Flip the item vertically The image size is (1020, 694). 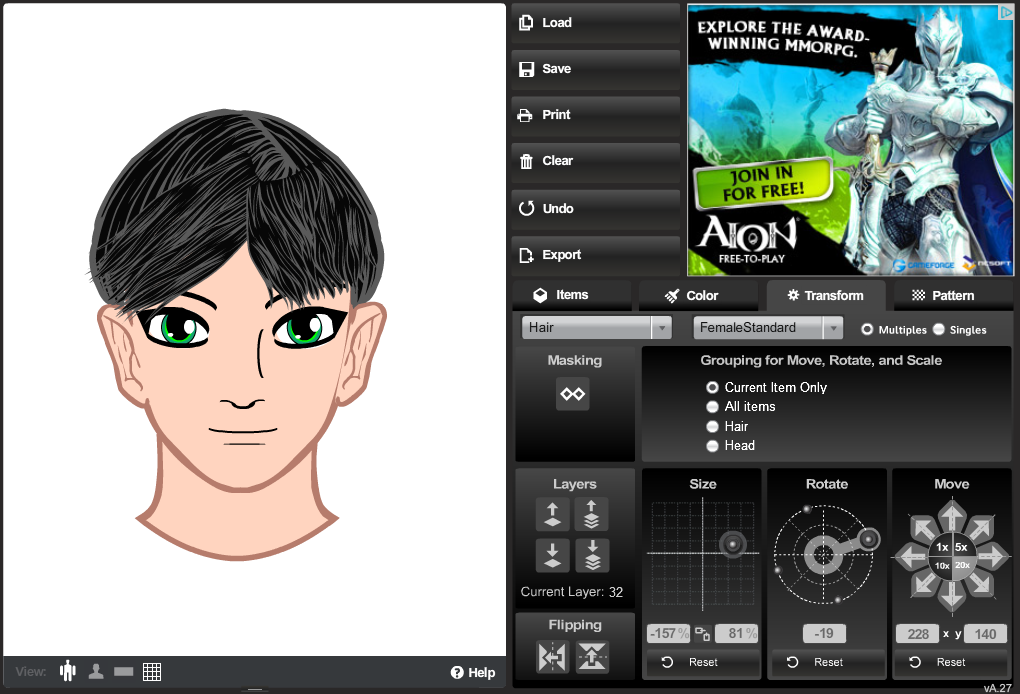coord(592,657)
